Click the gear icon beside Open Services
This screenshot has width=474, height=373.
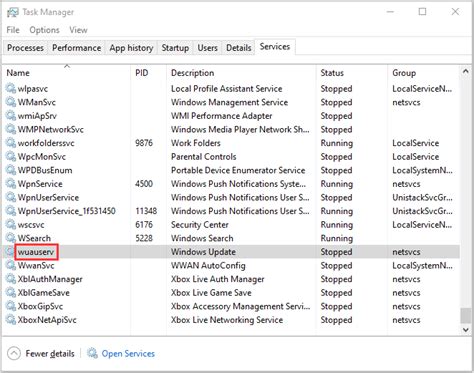pos(92,353)
